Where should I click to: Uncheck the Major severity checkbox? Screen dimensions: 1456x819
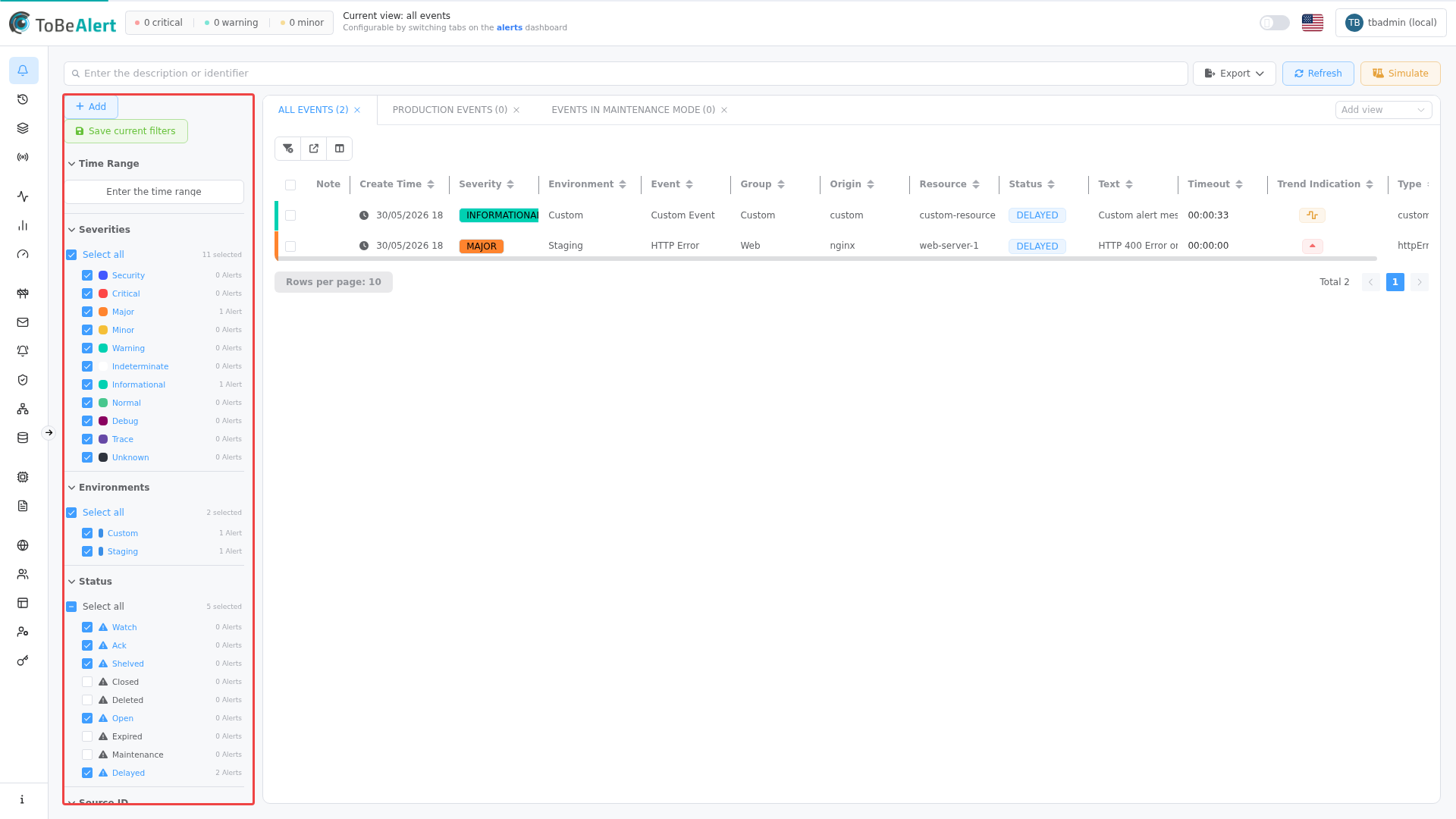pyautogui.click(x=87, y=312)
